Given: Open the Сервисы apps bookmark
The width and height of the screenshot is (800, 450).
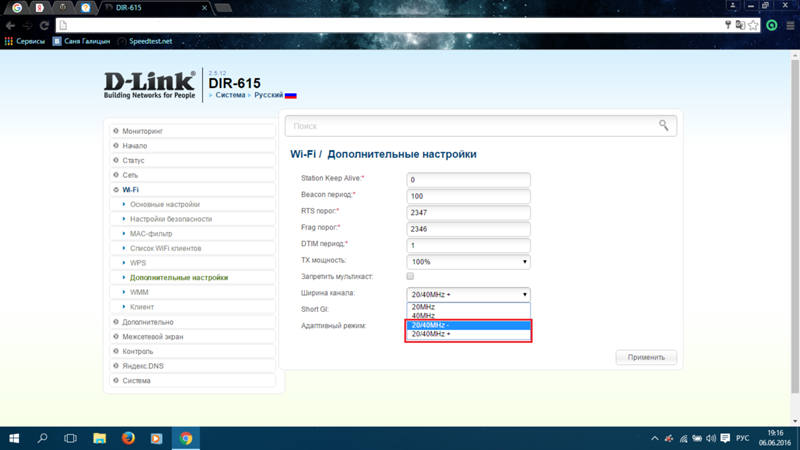Looking at the screenshot, I should 24,41.
